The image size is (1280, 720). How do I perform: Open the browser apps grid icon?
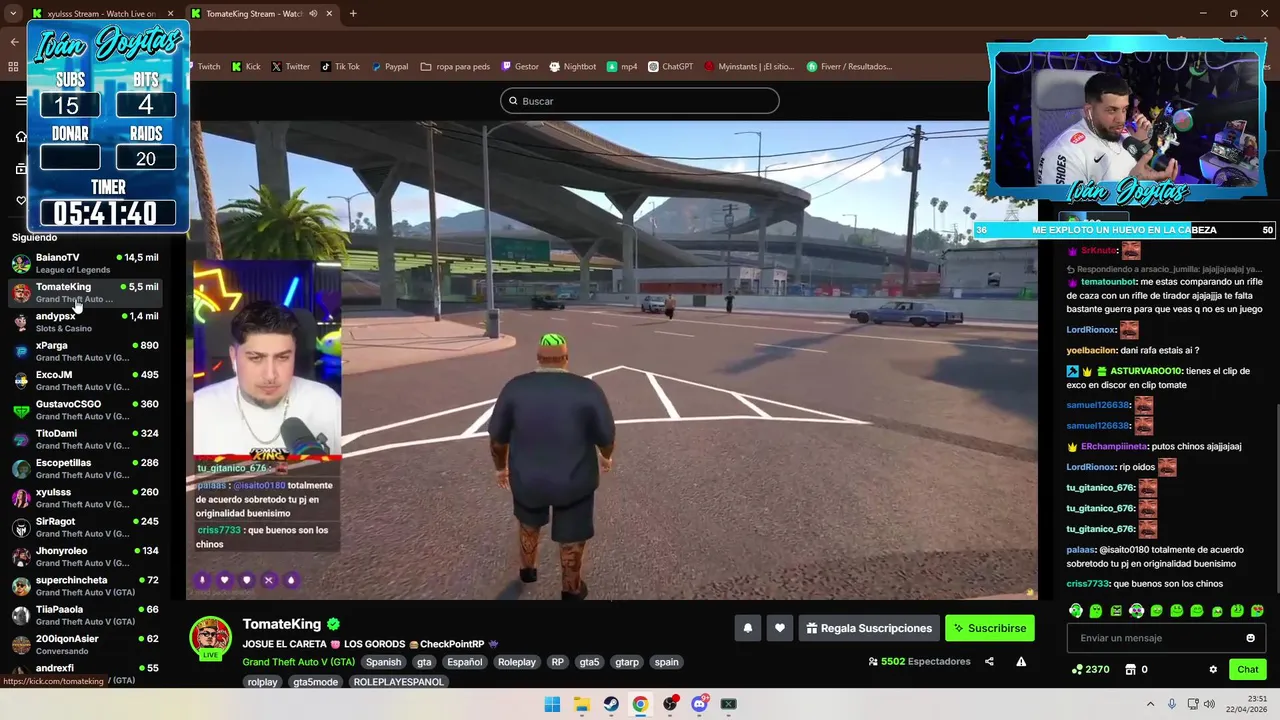point(13,67)
